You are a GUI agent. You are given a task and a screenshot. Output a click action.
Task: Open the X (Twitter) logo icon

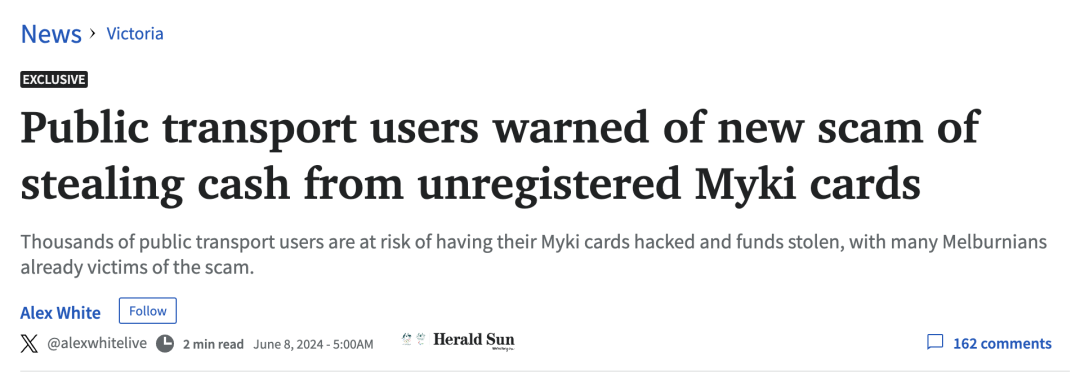[29, 343]
